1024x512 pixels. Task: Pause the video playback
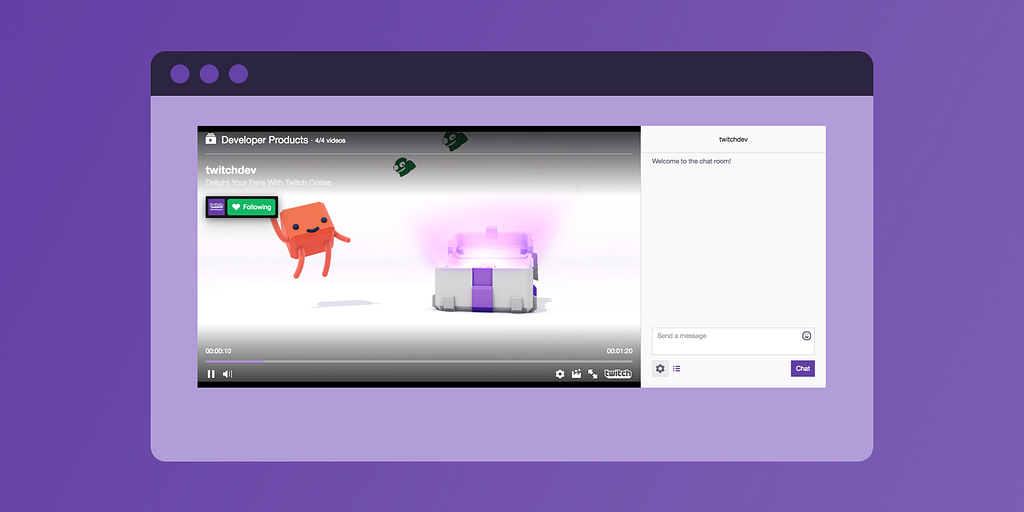[x=211, y=374]
